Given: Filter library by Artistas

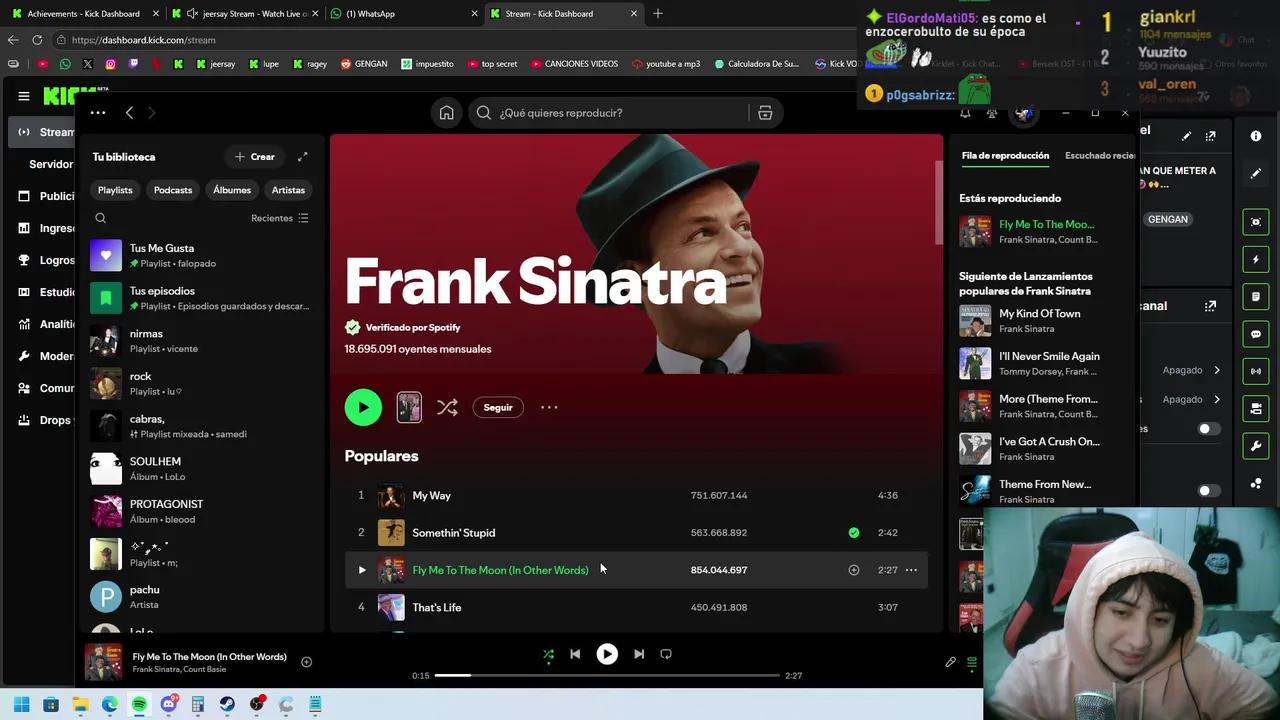Looking at the screenshot, I should pyautogui.click(x=288, y=190).
